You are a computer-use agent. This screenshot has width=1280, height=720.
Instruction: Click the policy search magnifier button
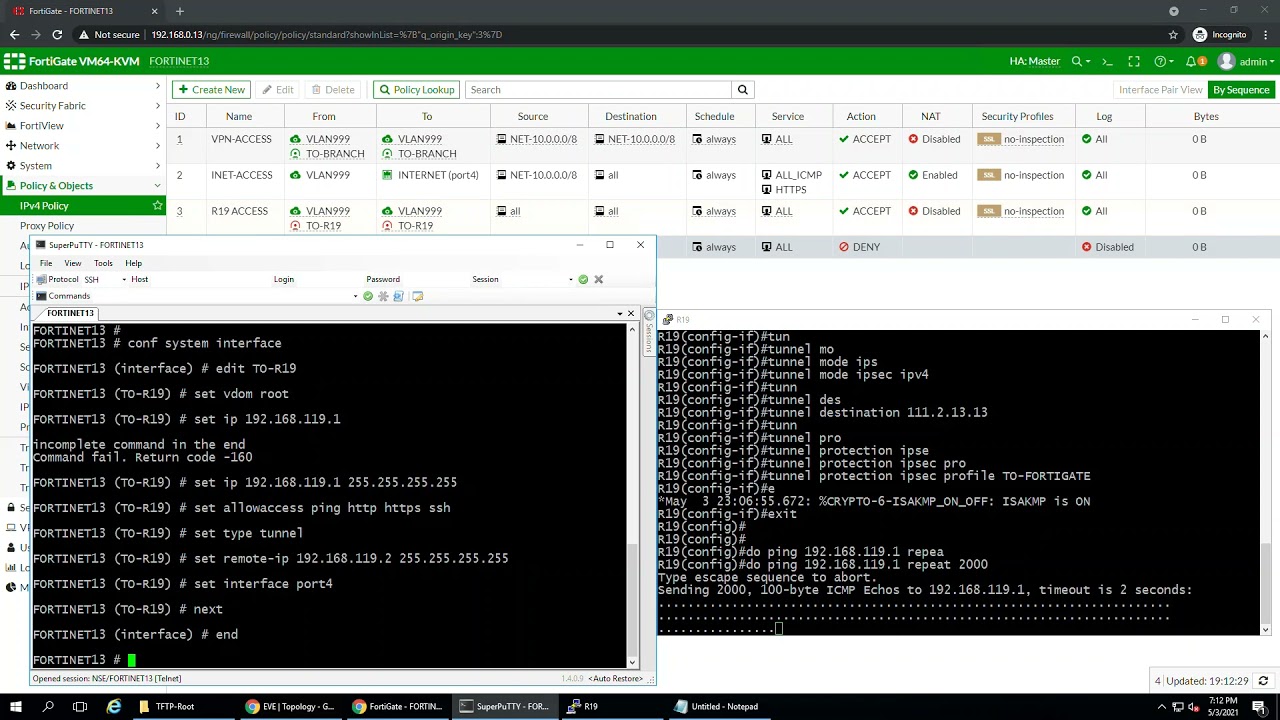click(x=742, y=90)
